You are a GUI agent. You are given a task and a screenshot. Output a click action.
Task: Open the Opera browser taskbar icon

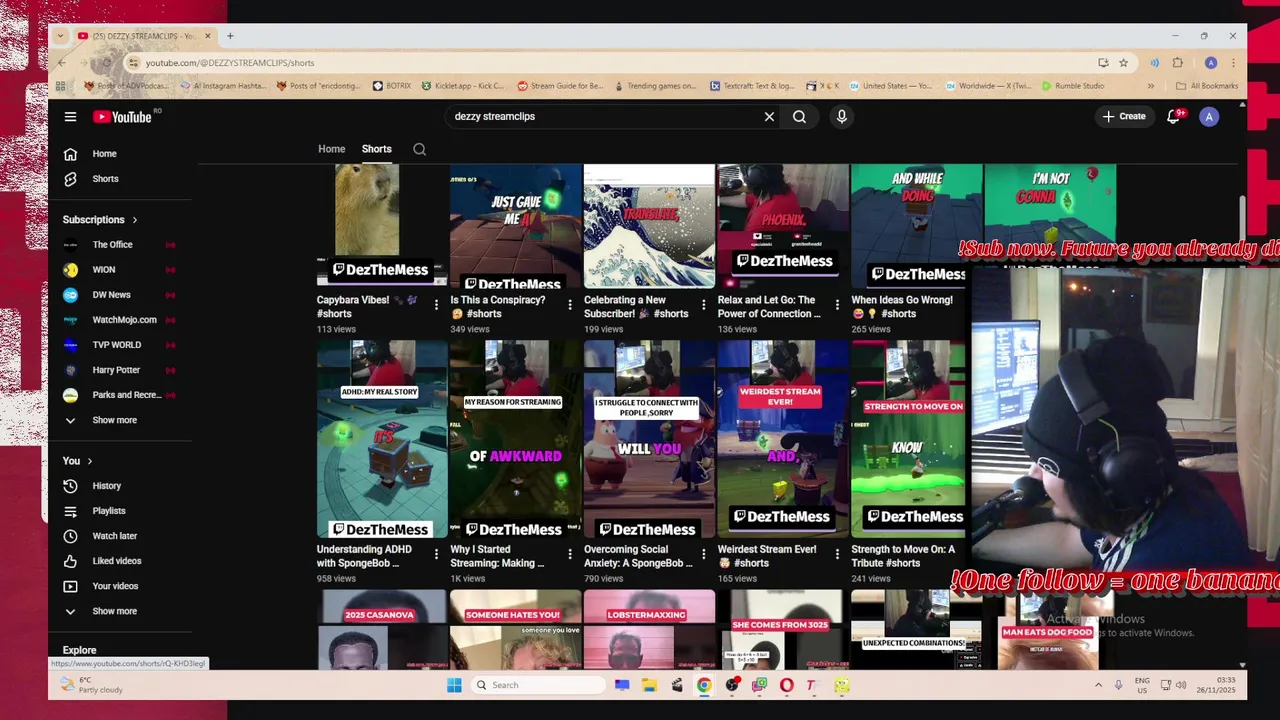(x=787, y=685)
